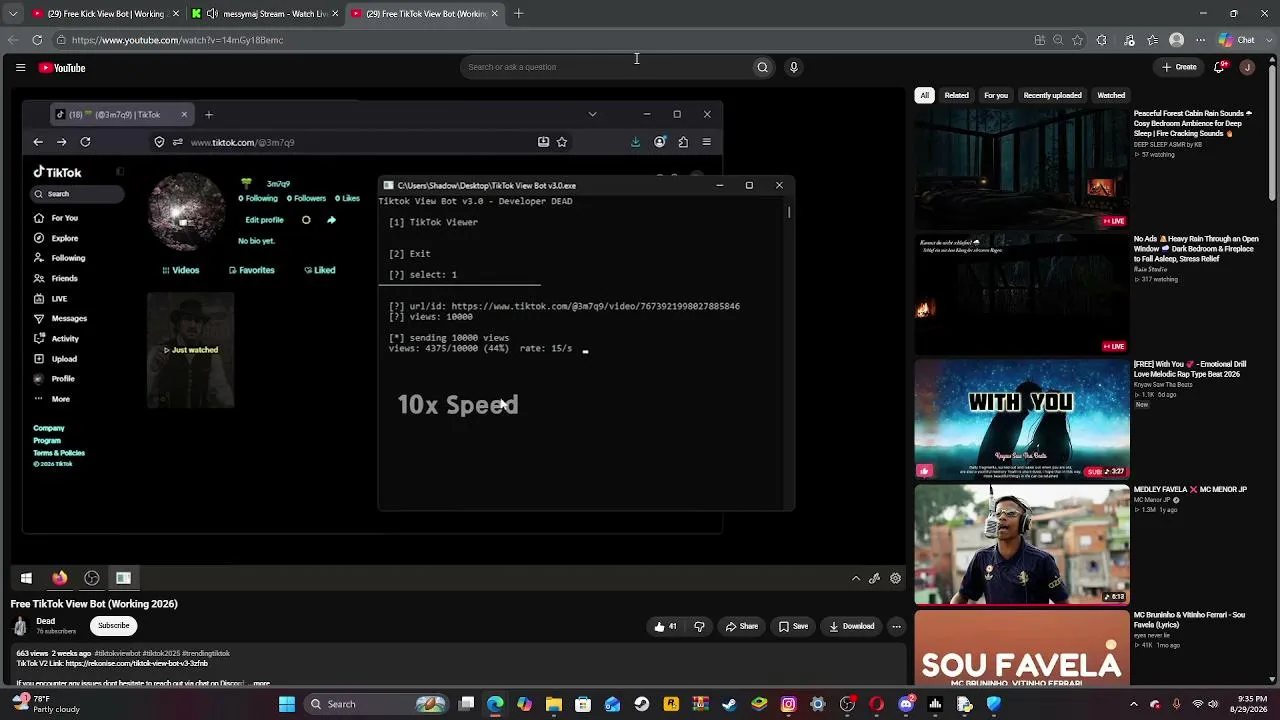Image resolution: width=1280 pixels, height=720 pixels.
Task: Open the Opera browser taskbar icon
Action: point(877,704)
